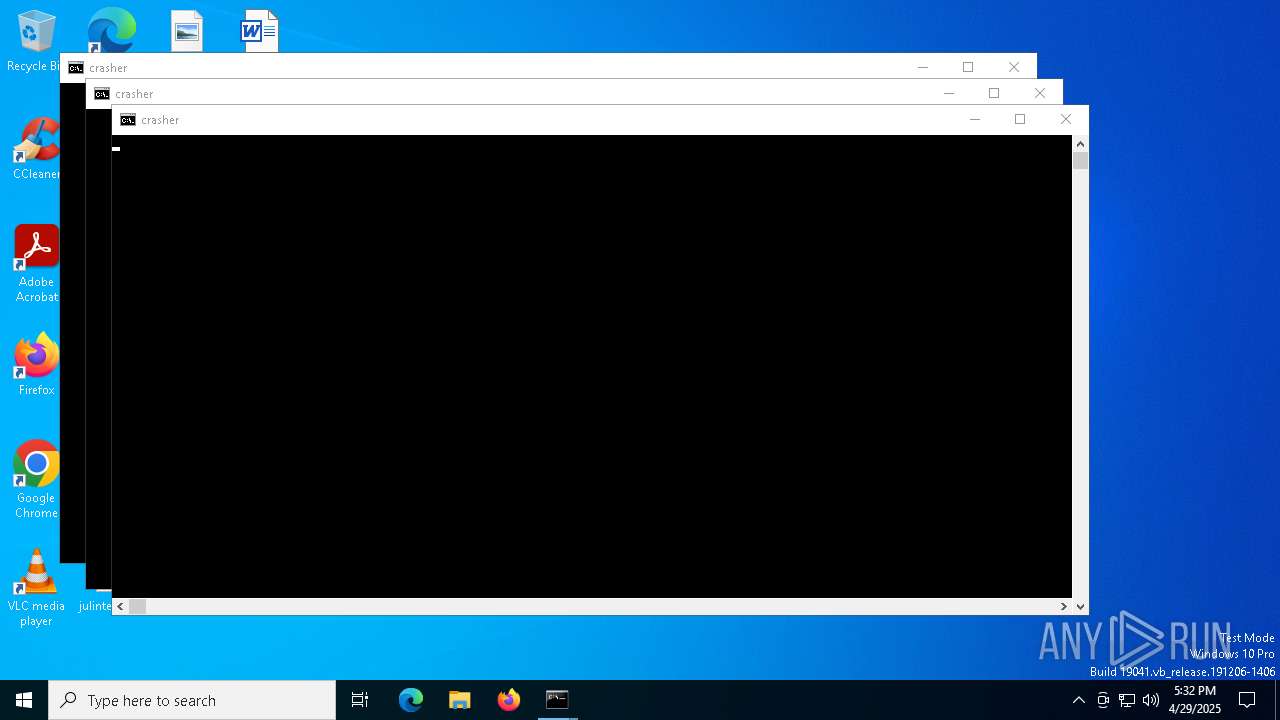Minimize the front crasher window
This screenshot has width=1280, height=720.
975,120
